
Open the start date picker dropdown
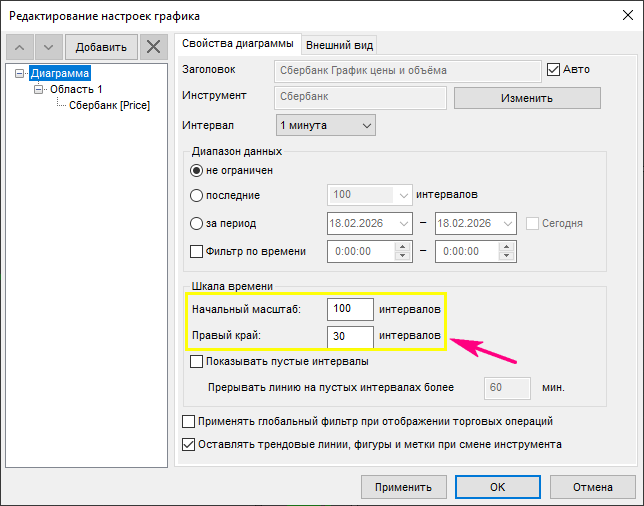tap(404, 223)
